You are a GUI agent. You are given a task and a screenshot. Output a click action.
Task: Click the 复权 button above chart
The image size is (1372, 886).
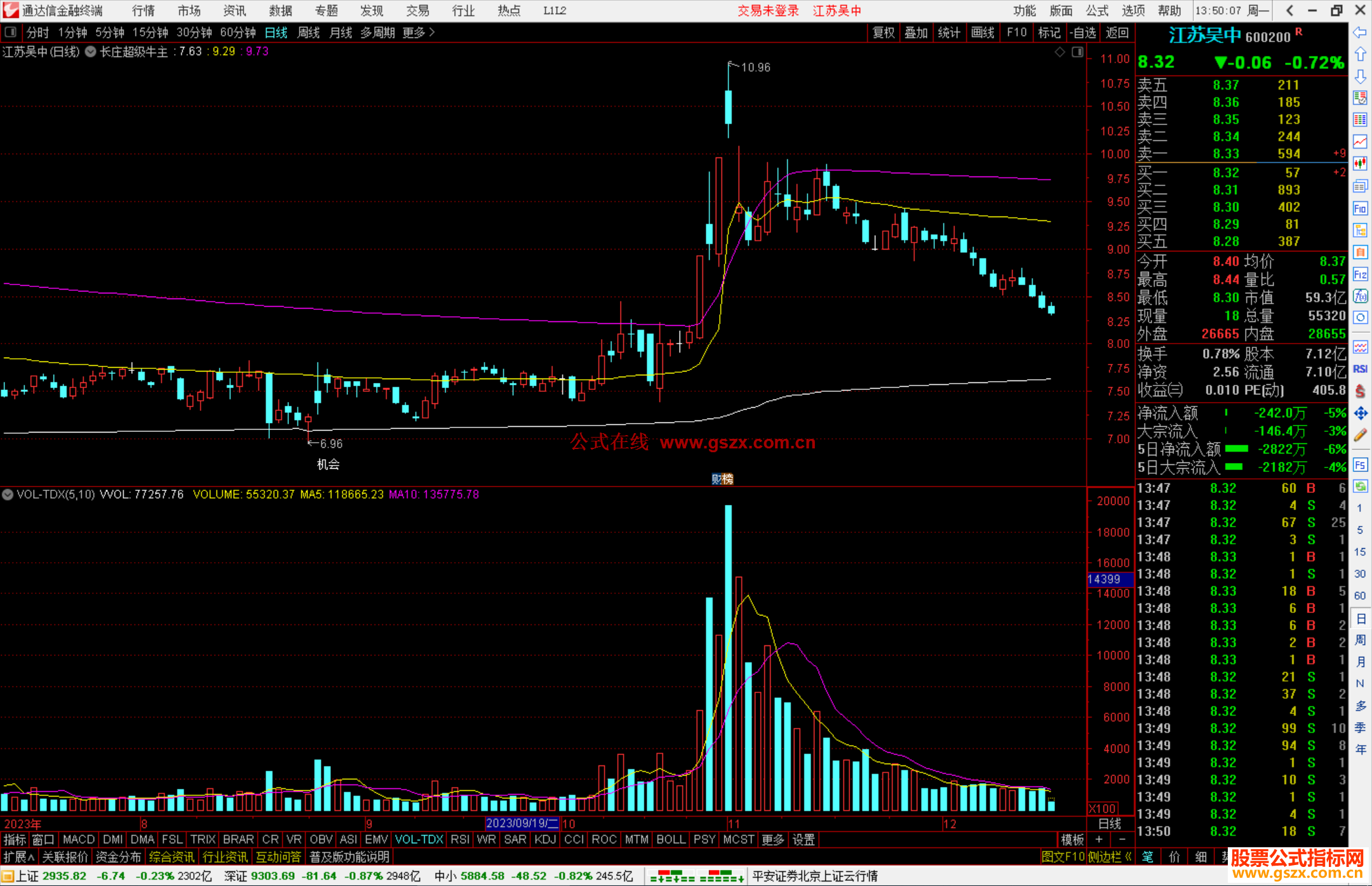[883, 32]
